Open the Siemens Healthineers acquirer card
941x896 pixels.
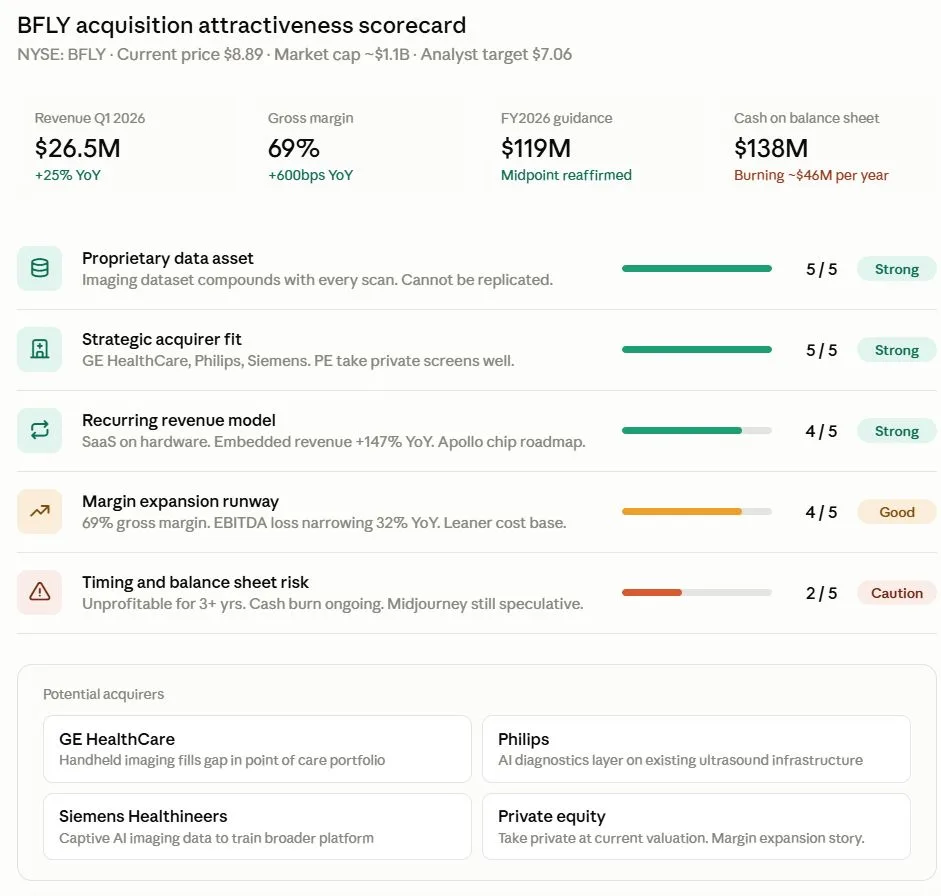[x=257, y=826]
